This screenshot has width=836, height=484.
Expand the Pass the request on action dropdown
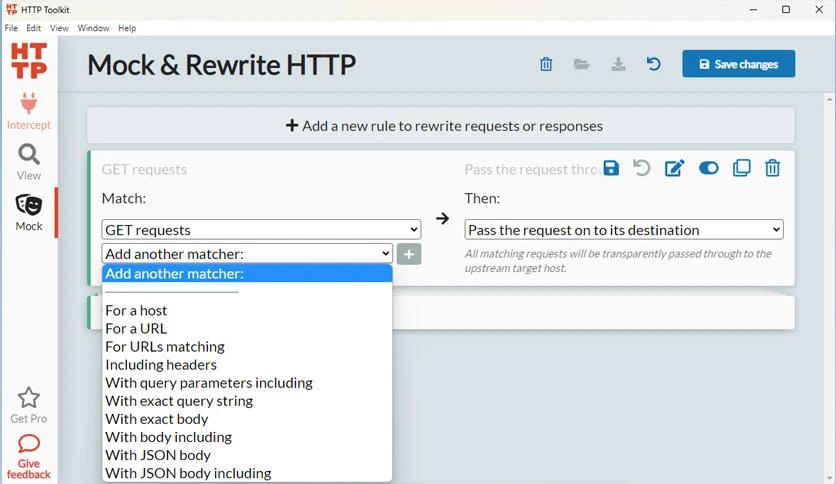click(623, 230)
